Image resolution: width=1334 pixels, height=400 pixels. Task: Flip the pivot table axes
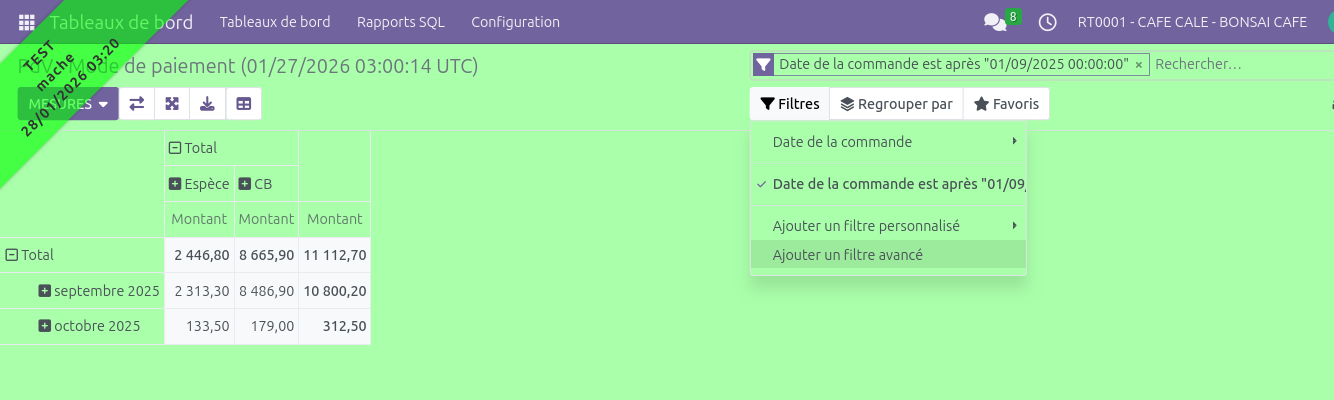coord(137,103)
